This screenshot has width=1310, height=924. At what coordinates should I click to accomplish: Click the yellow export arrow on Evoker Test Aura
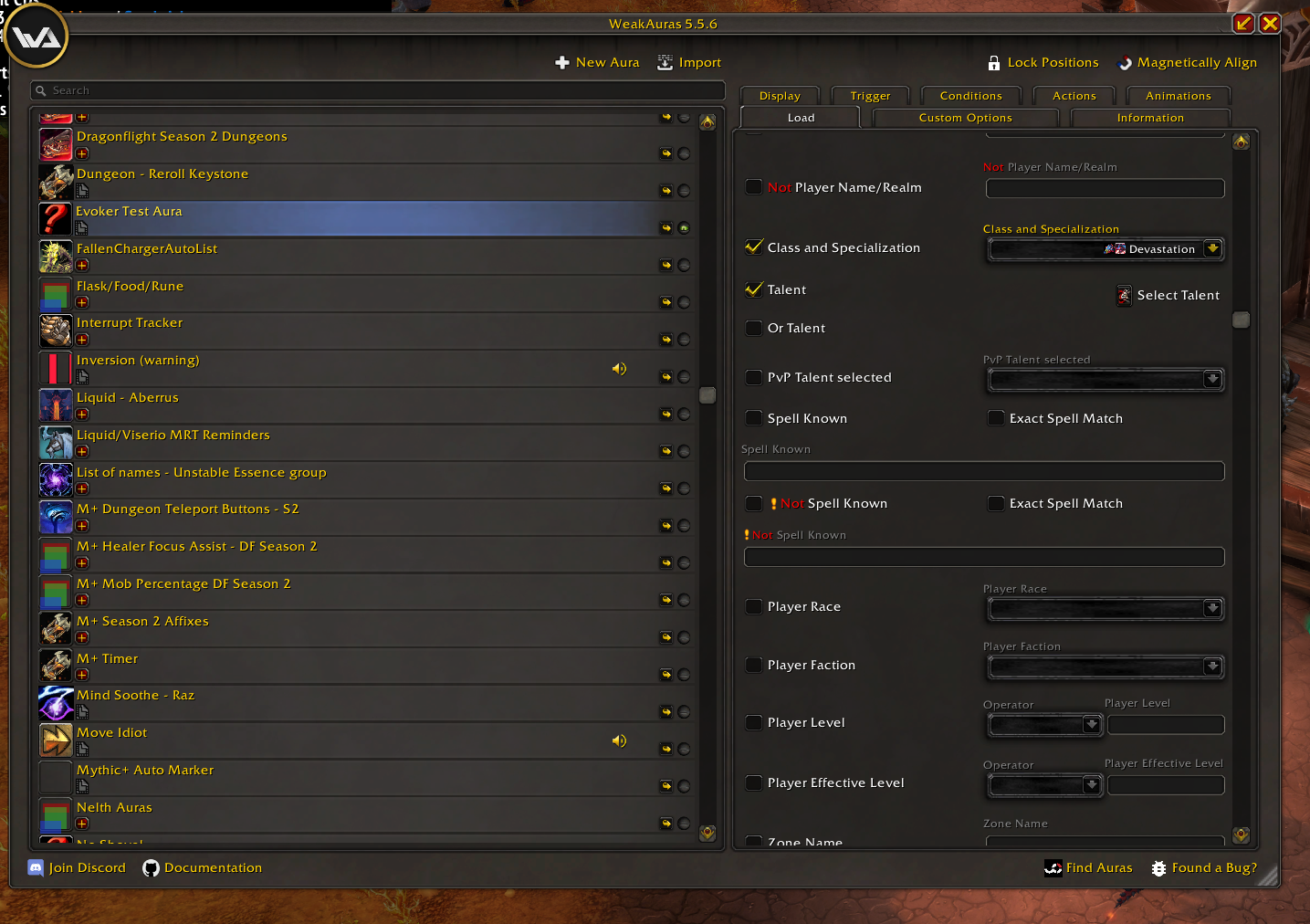tap(665, 227)
